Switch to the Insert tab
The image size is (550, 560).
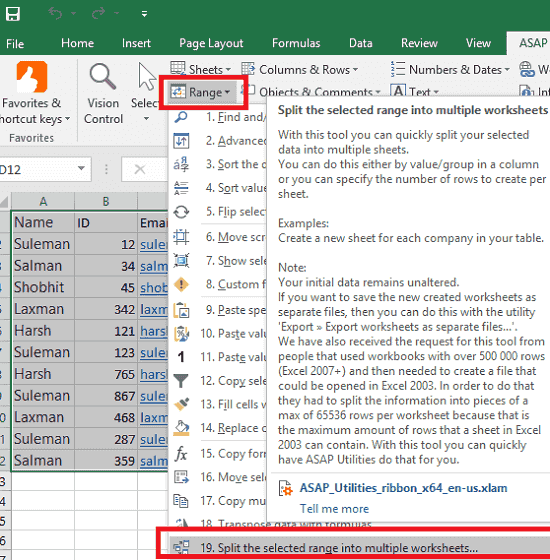coord(136,43)
